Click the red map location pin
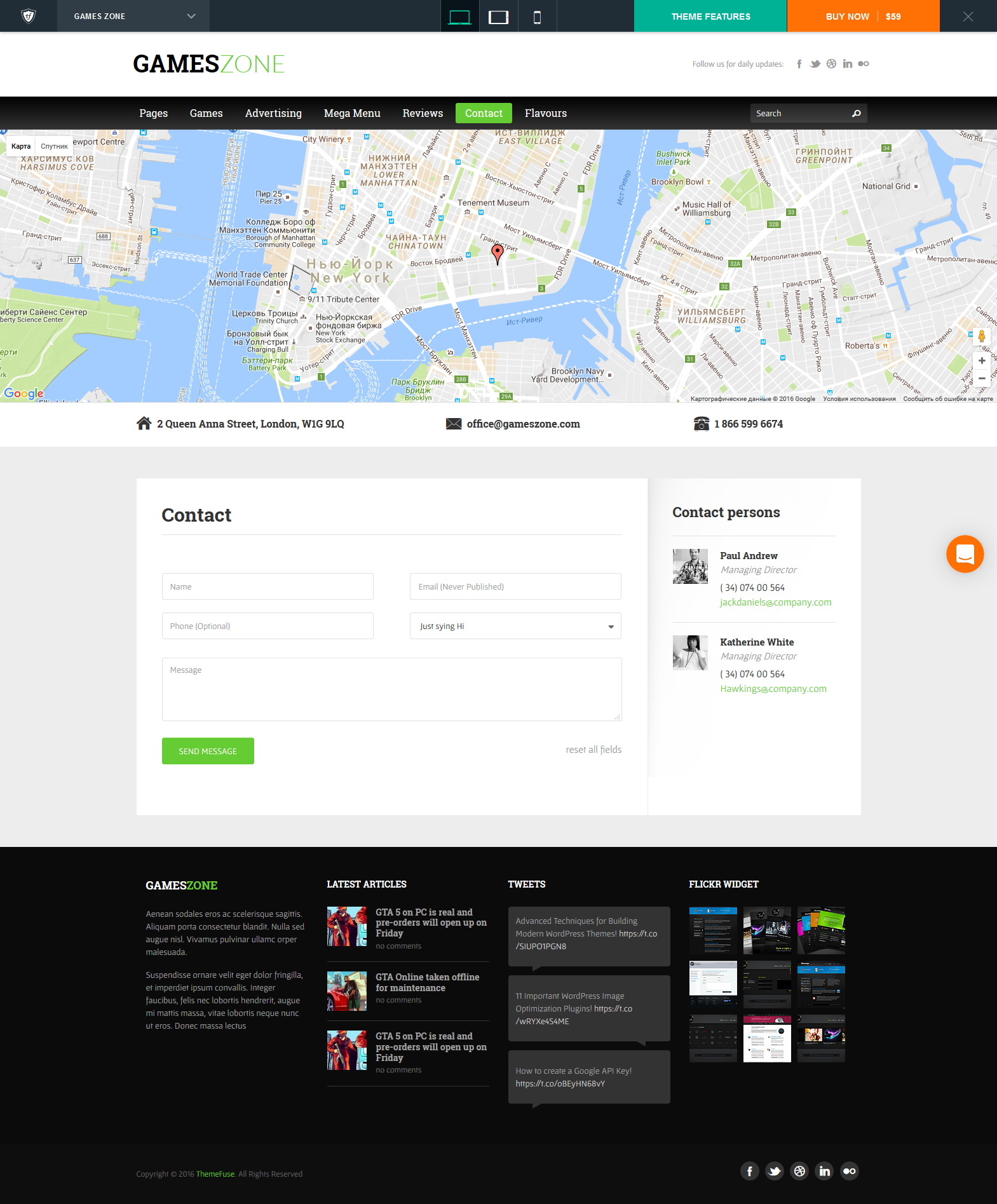Screen dimensions: 997x1204 coord(498,254)
